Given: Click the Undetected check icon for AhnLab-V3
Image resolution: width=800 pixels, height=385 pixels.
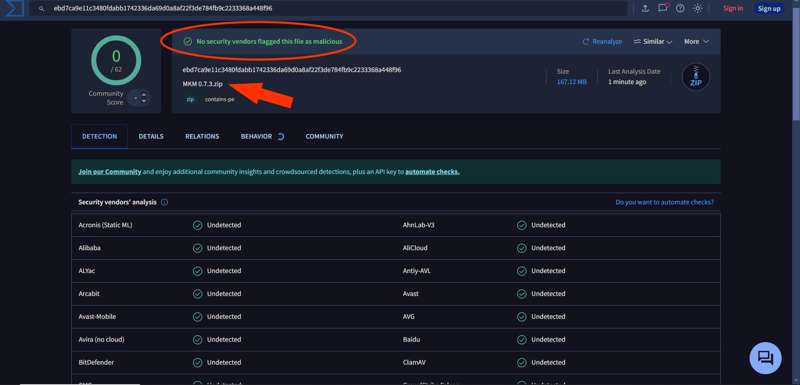Looking at the screenshot, I should click(521, 225).
